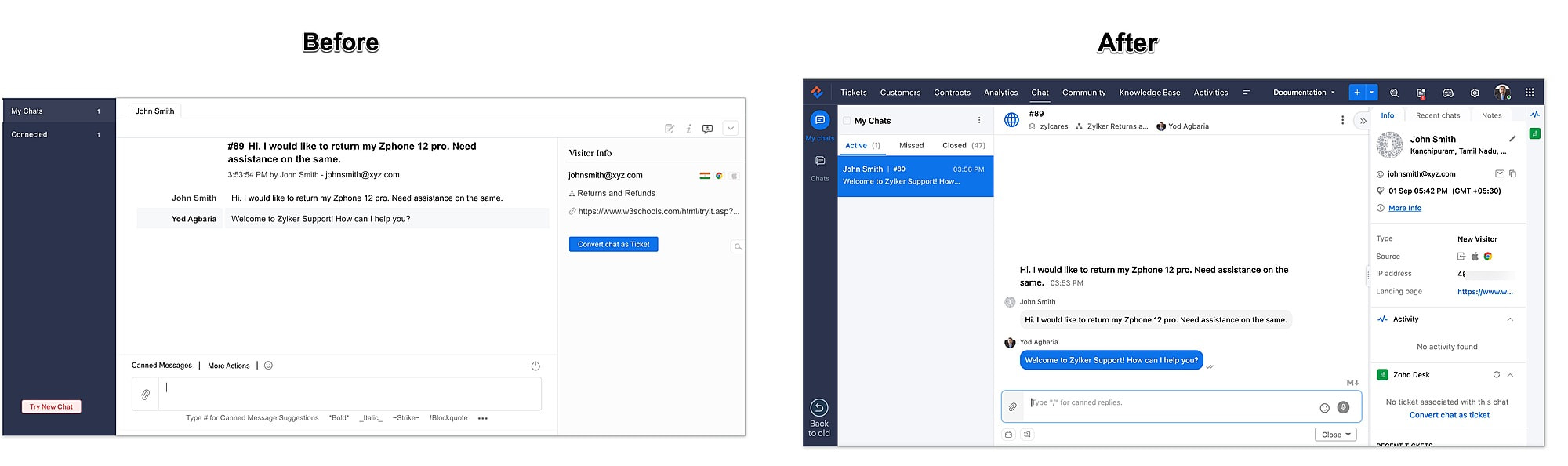Click green Zoho Desk icon on far-right strip
Screen dimensions: 1568x466
click(1535, 133)
